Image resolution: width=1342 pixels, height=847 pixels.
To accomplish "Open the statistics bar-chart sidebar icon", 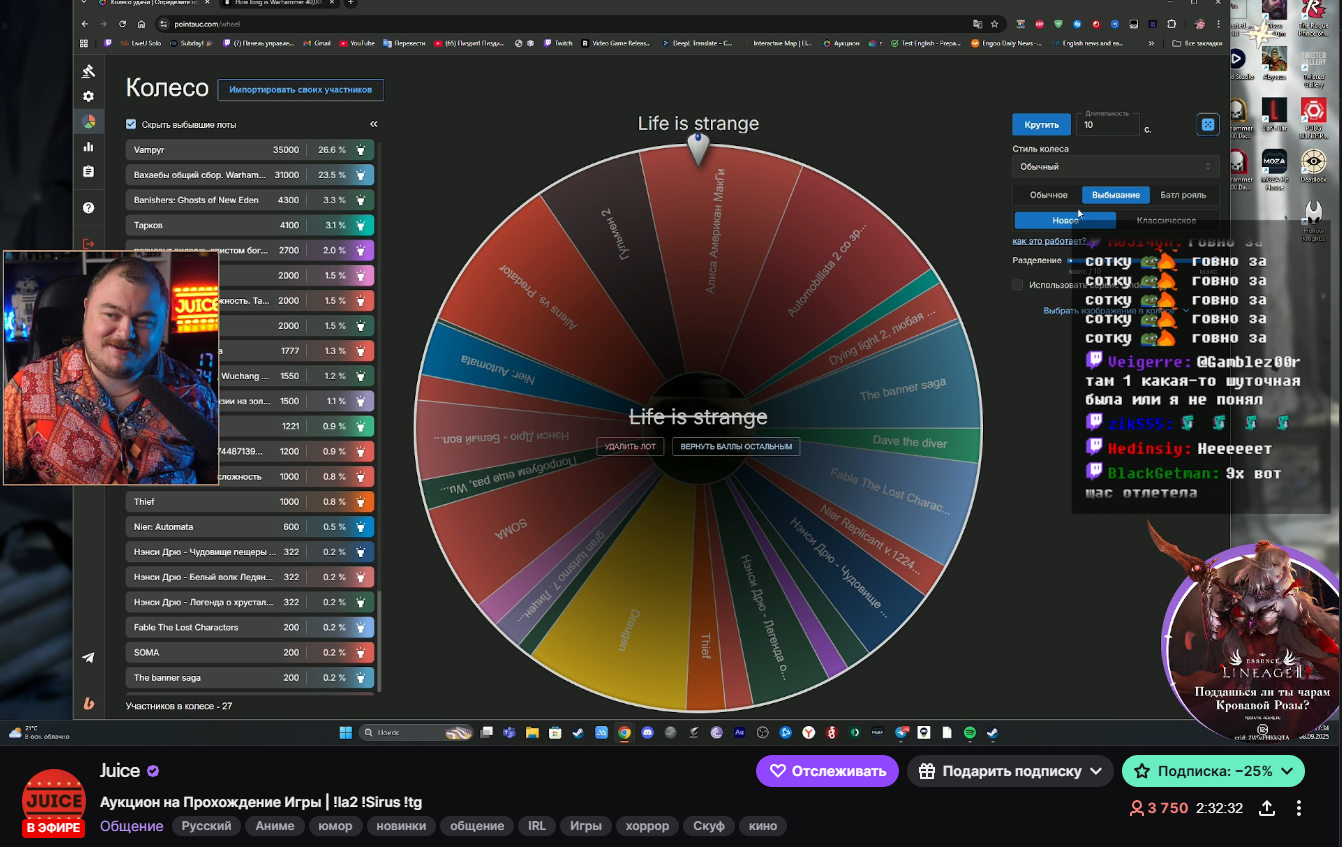I will click(x=88, y=147).
